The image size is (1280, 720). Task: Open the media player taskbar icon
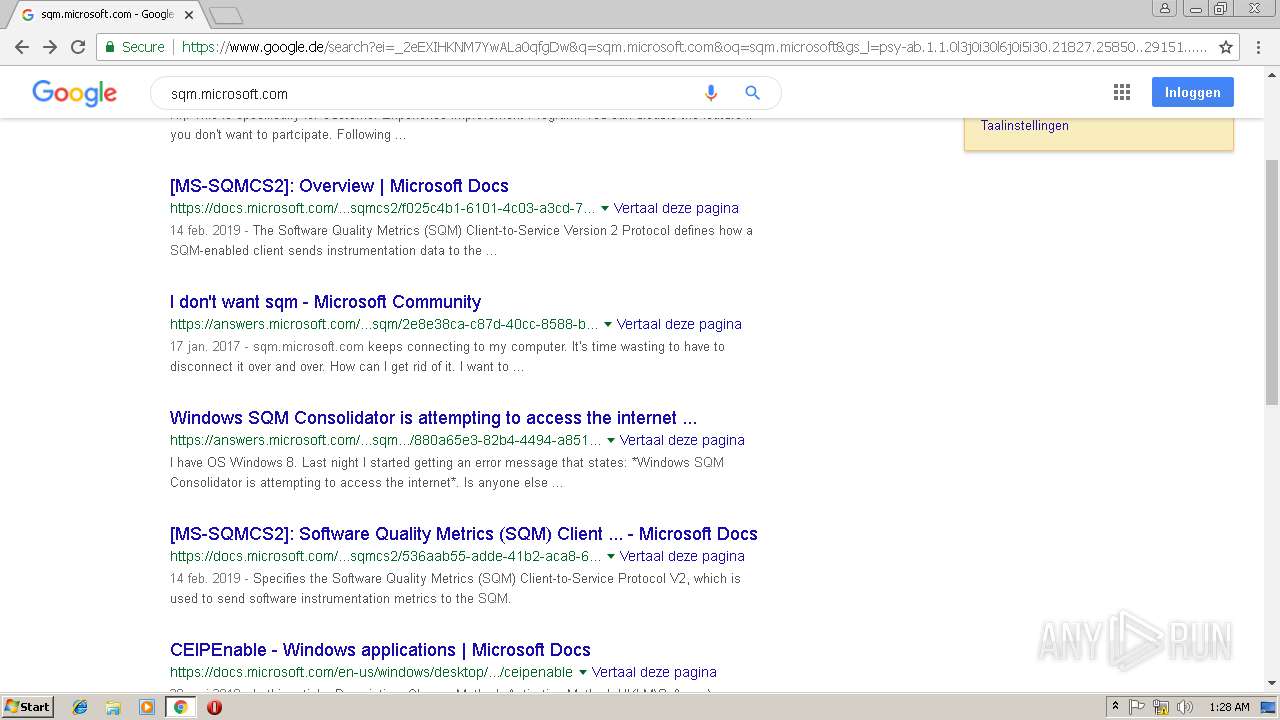147,707
